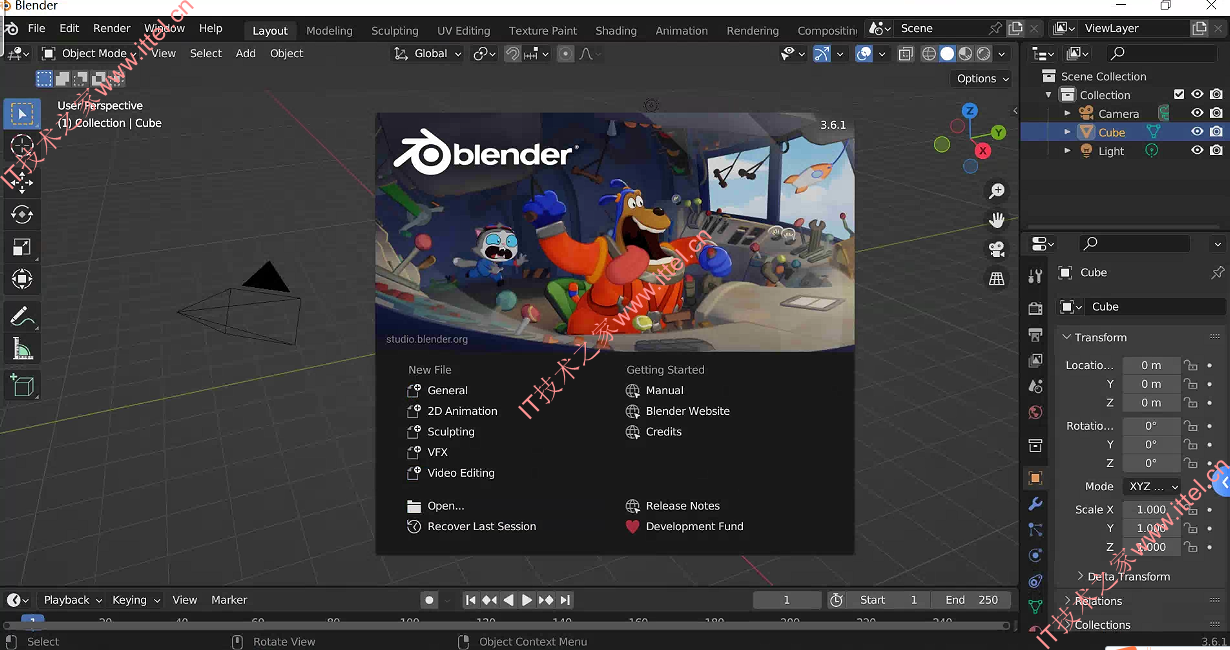Switch to the Modeling workspace tab
1230x650 pixels.
tap(329, 31)
